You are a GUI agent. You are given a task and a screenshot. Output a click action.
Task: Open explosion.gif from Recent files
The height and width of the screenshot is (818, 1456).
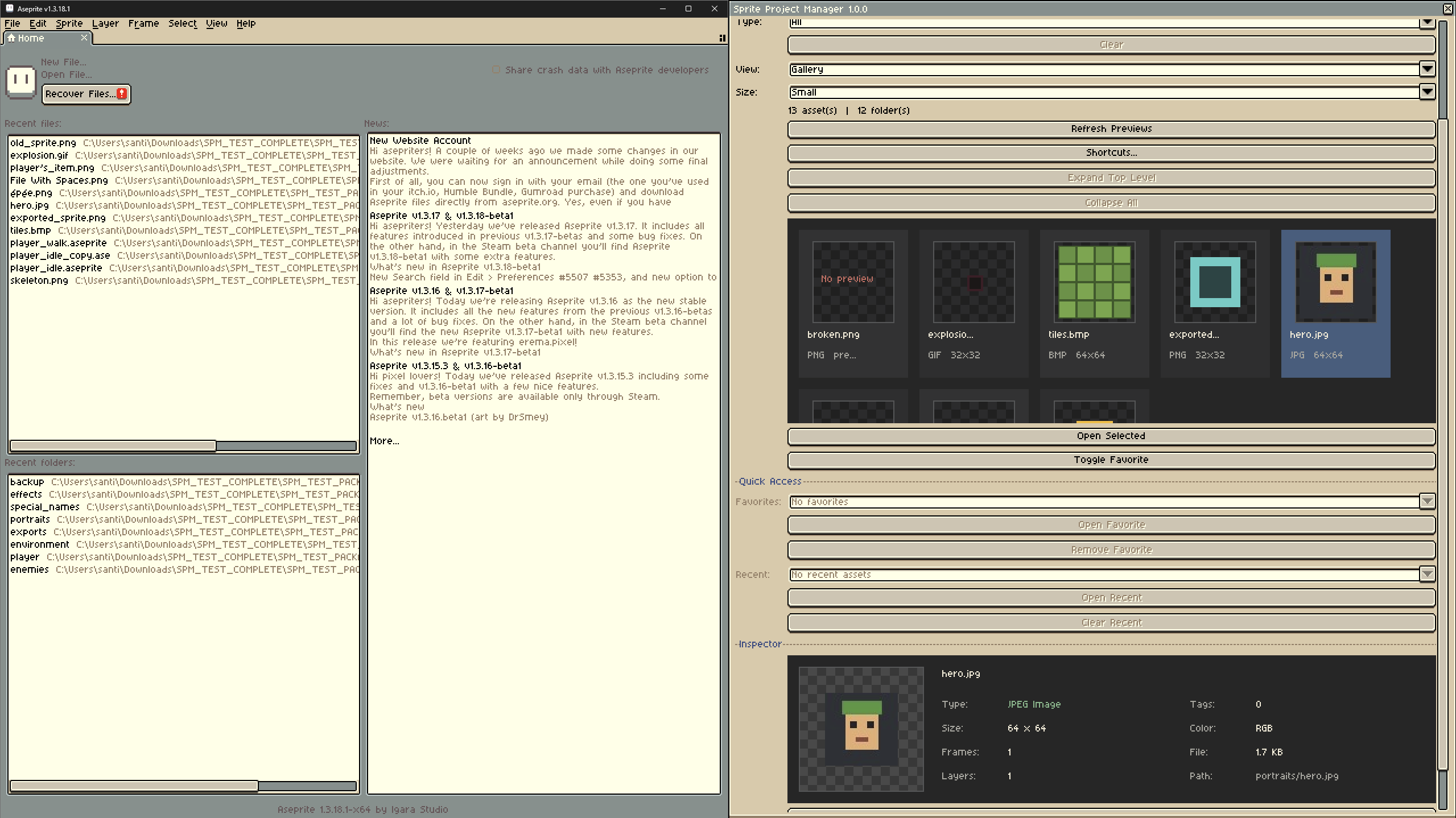click(x=183, y=155)
